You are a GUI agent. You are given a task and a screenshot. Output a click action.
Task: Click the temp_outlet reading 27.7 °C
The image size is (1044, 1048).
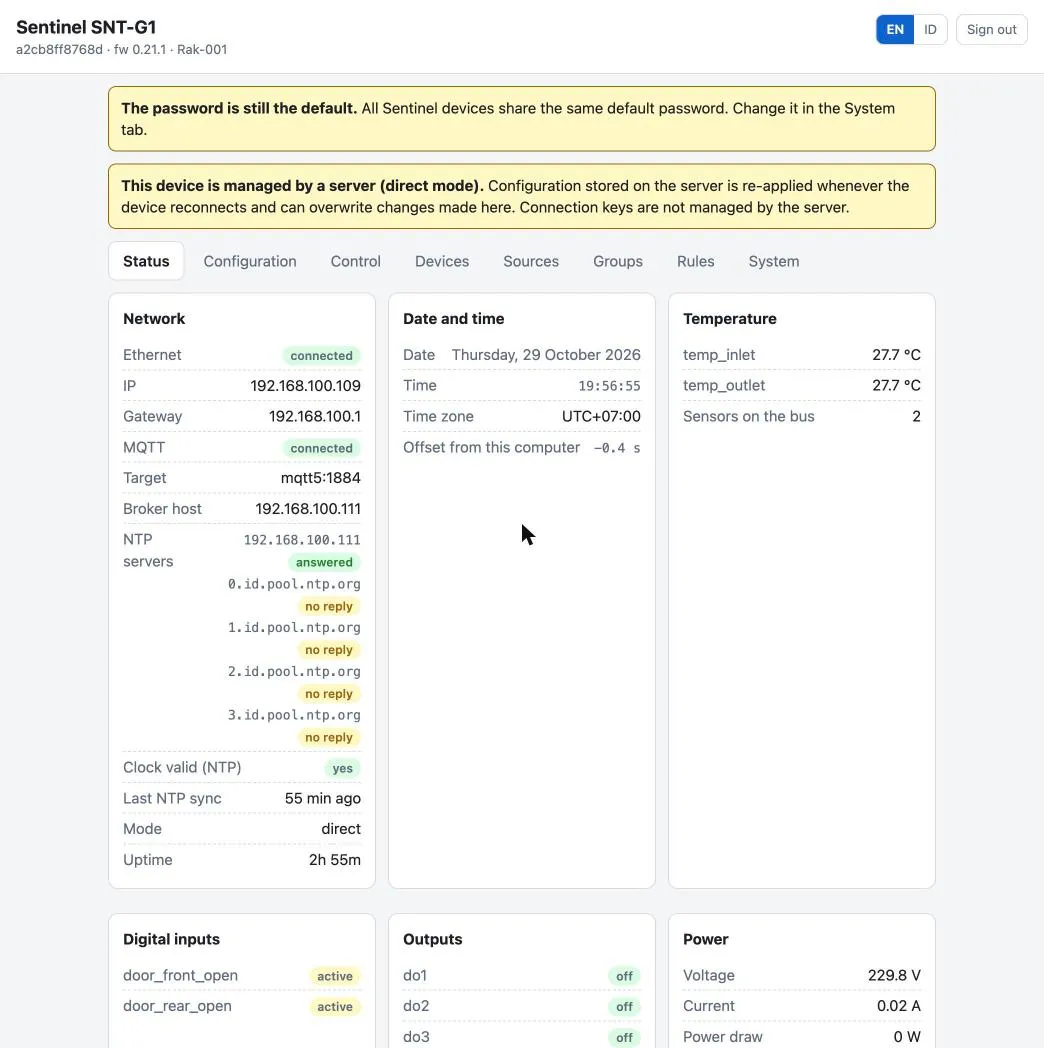896,386
